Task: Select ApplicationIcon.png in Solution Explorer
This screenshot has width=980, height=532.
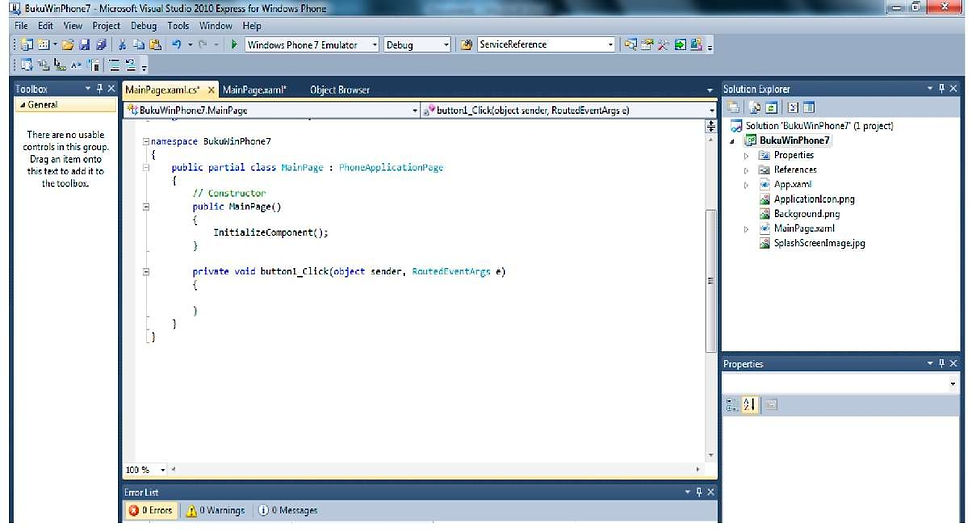Action: (x=814, y=199)
